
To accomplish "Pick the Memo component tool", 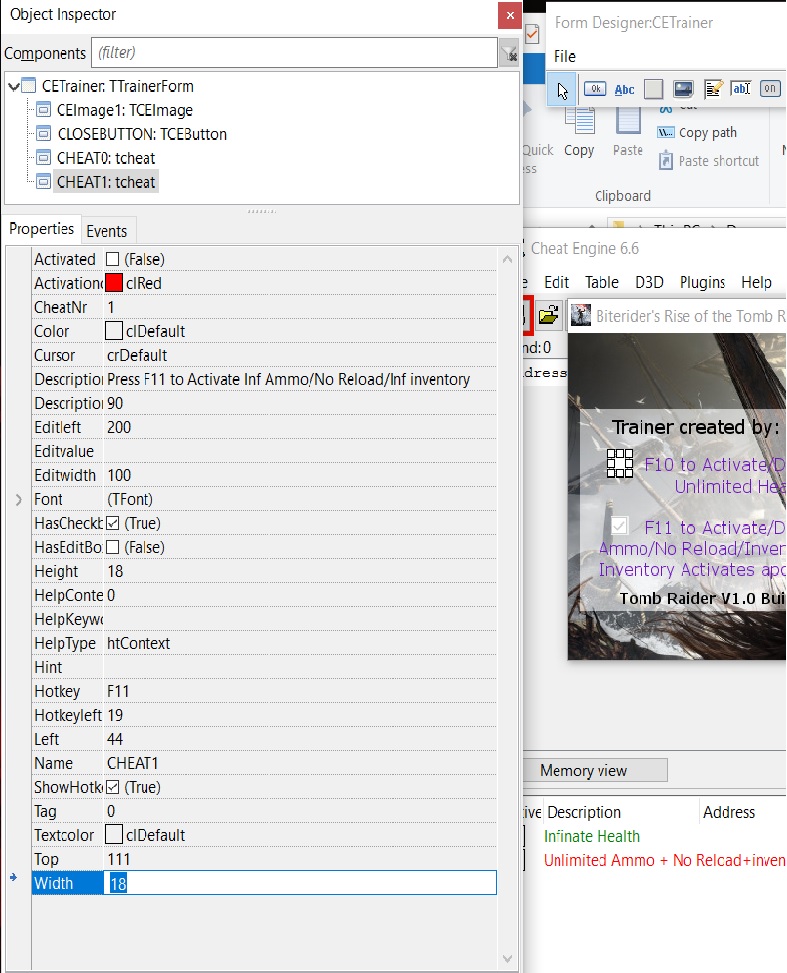I will (713, 90).
